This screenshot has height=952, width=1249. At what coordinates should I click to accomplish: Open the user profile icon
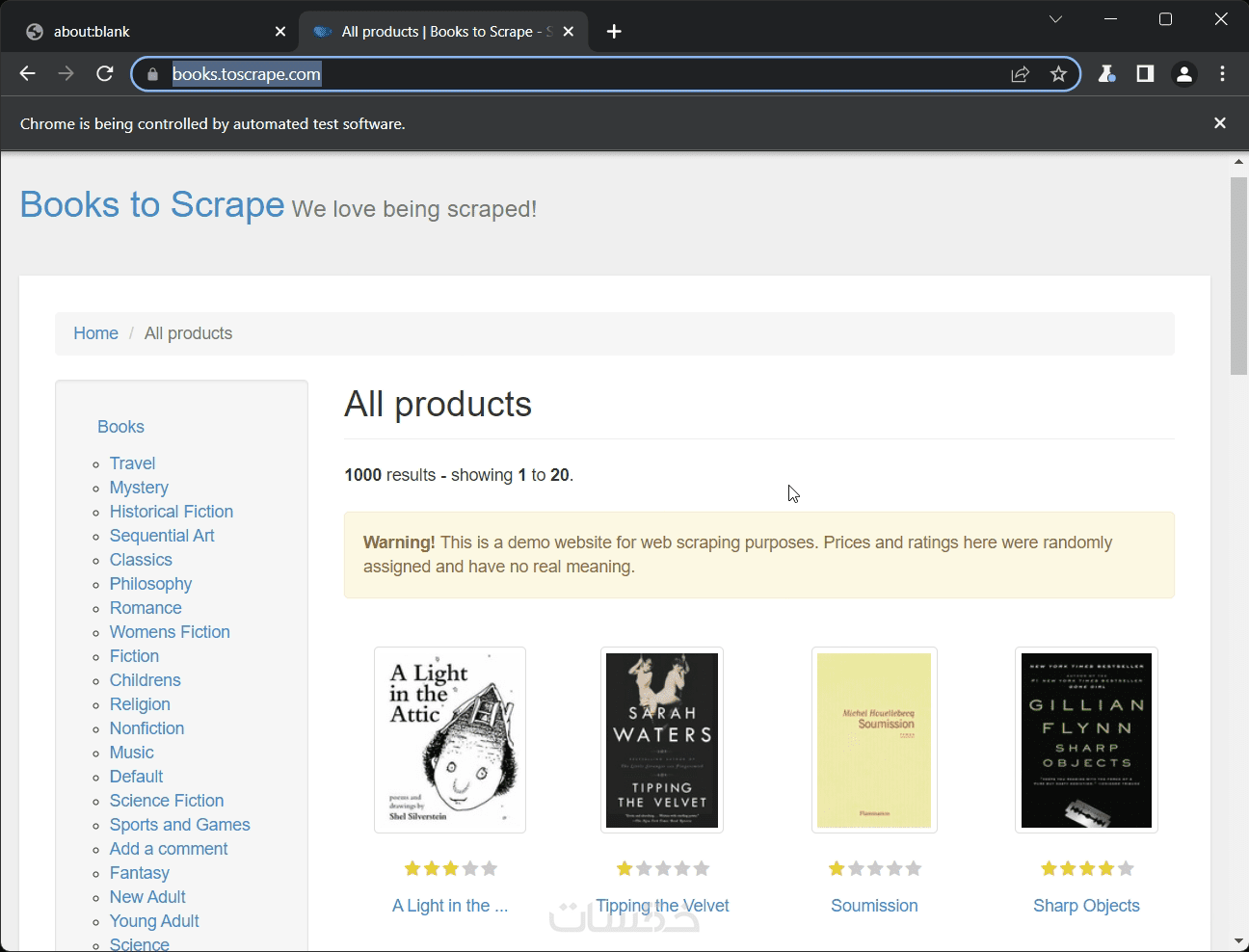click(1184, 74)
